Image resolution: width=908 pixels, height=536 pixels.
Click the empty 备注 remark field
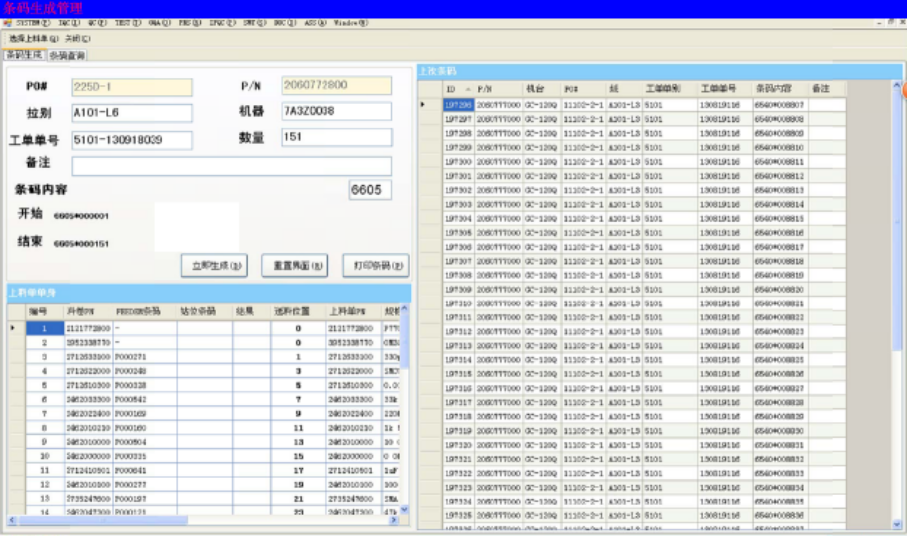point(232,166)
